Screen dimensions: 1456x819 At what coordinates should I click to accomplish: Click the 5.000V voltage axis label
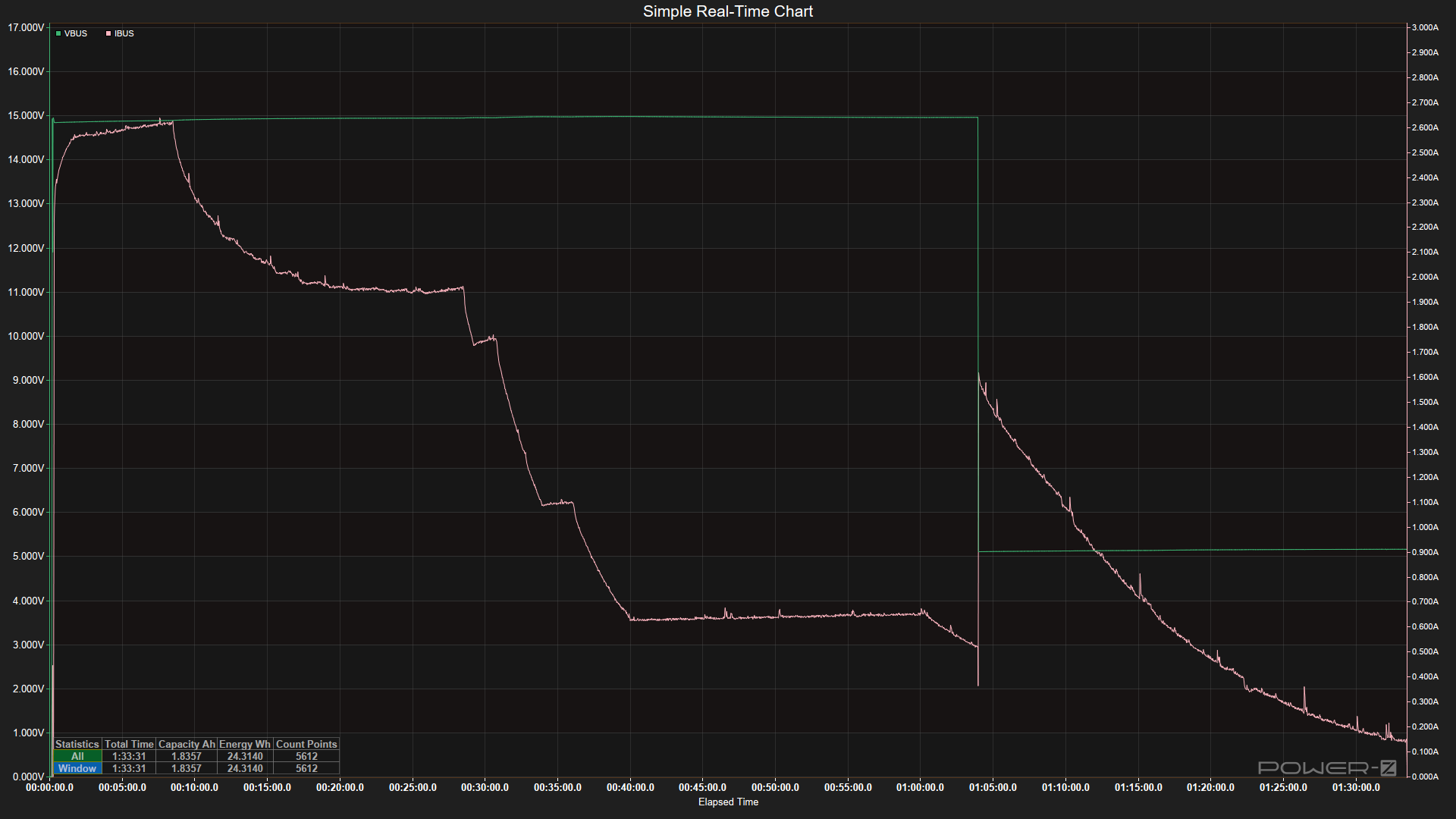28,556
